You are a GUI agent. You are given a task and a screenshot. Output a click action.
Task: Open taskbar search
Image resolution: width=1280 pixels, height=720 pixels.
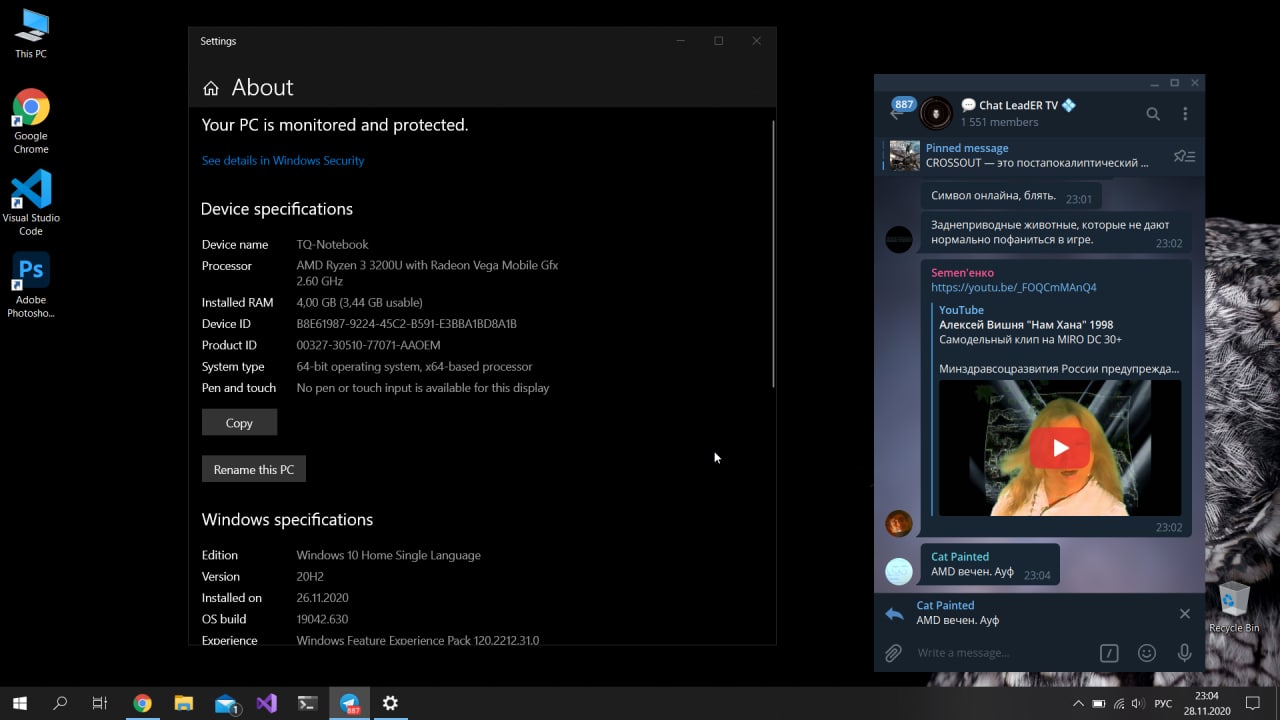(x=60, y=703)
